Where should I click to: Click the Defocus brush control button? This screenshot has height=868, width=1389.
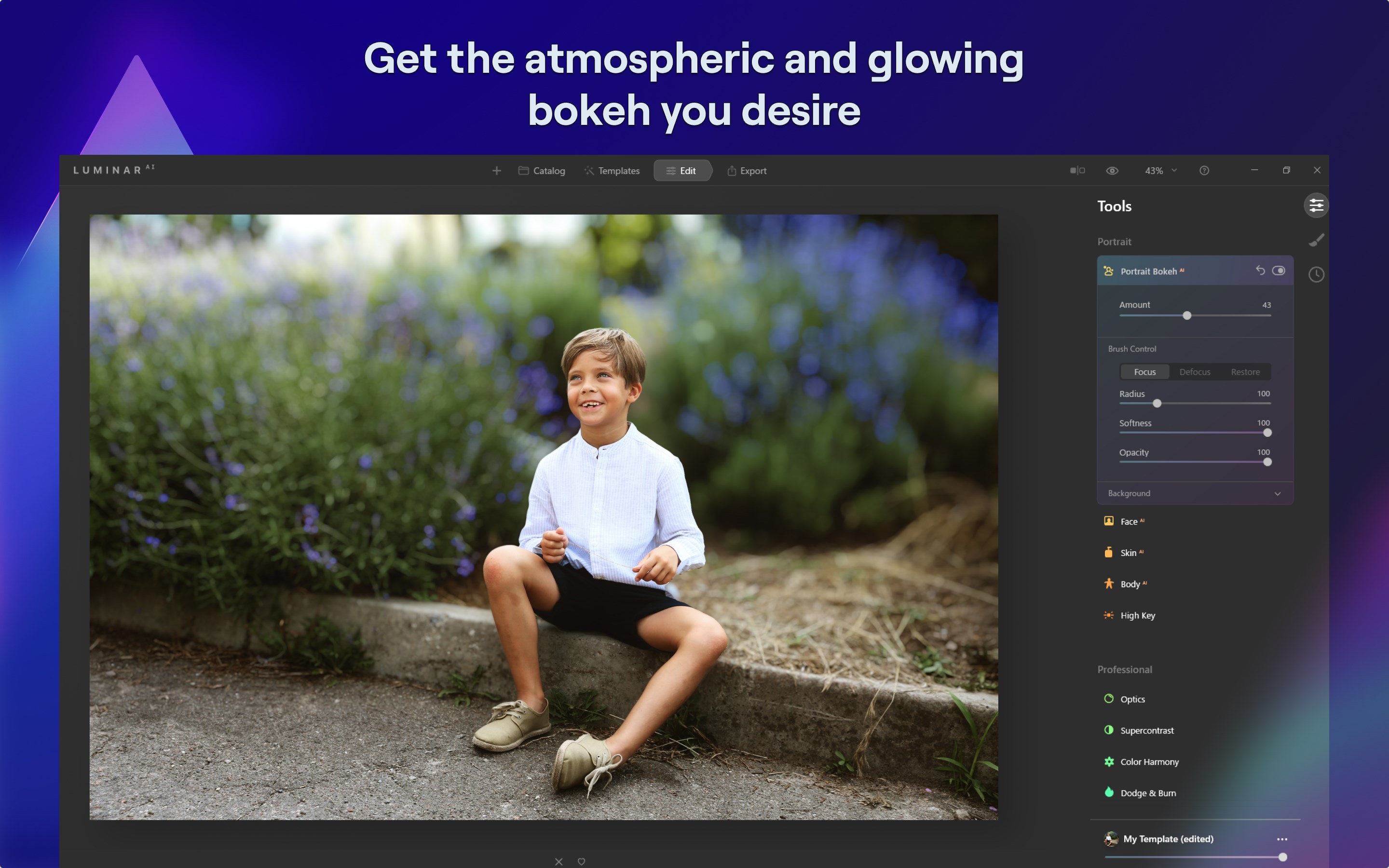1194,371
